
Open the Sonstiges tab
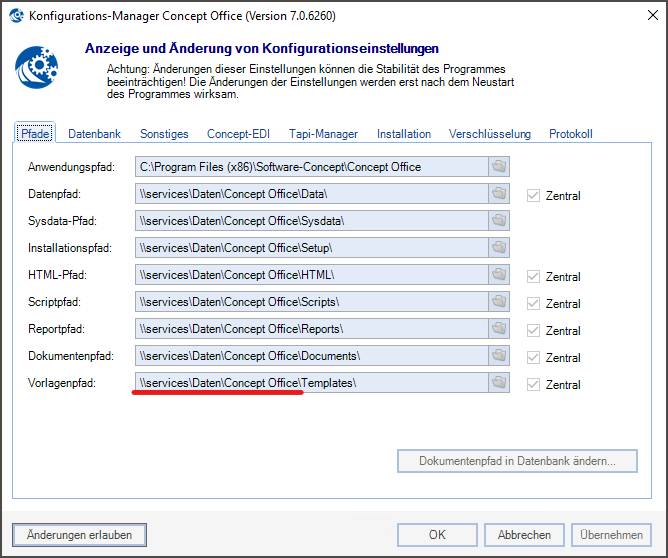coord(164,134)
